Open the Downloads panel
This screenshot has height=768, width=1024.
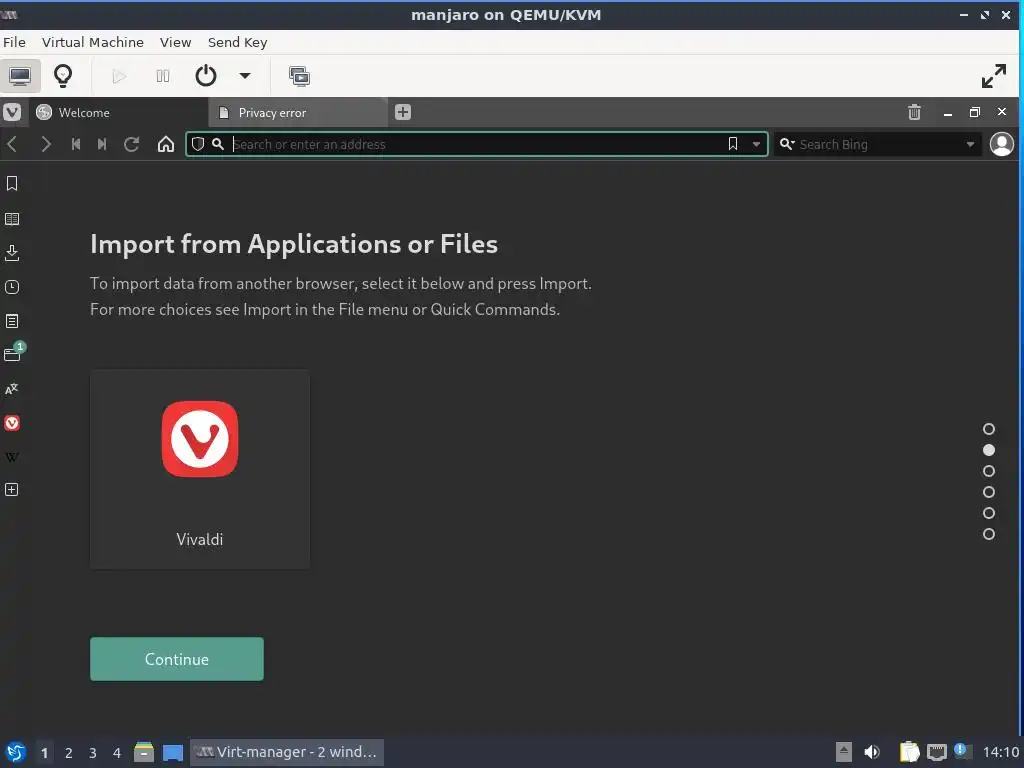point(12,253)
